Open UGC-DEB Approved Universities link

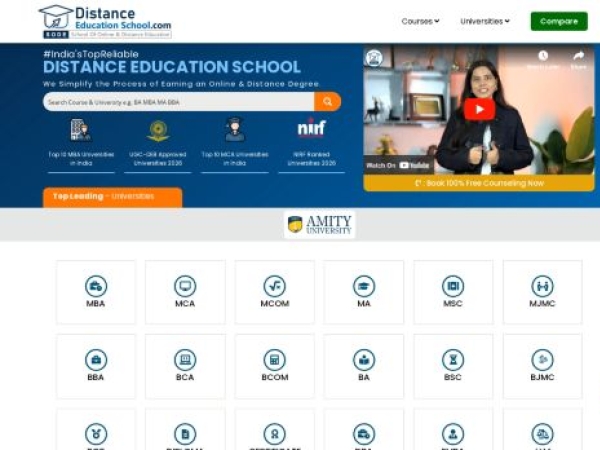pyautogui.click(x=158, y=158)
